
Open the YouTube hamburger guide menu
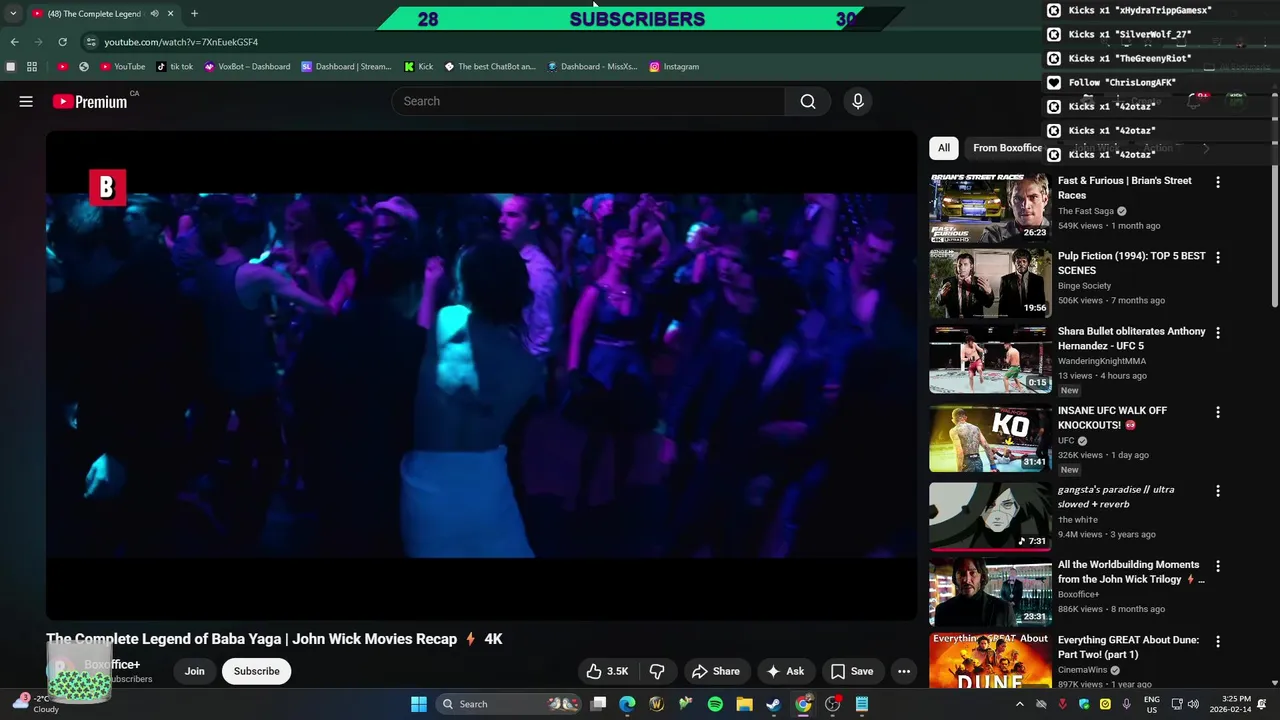(x=26, y=101)
